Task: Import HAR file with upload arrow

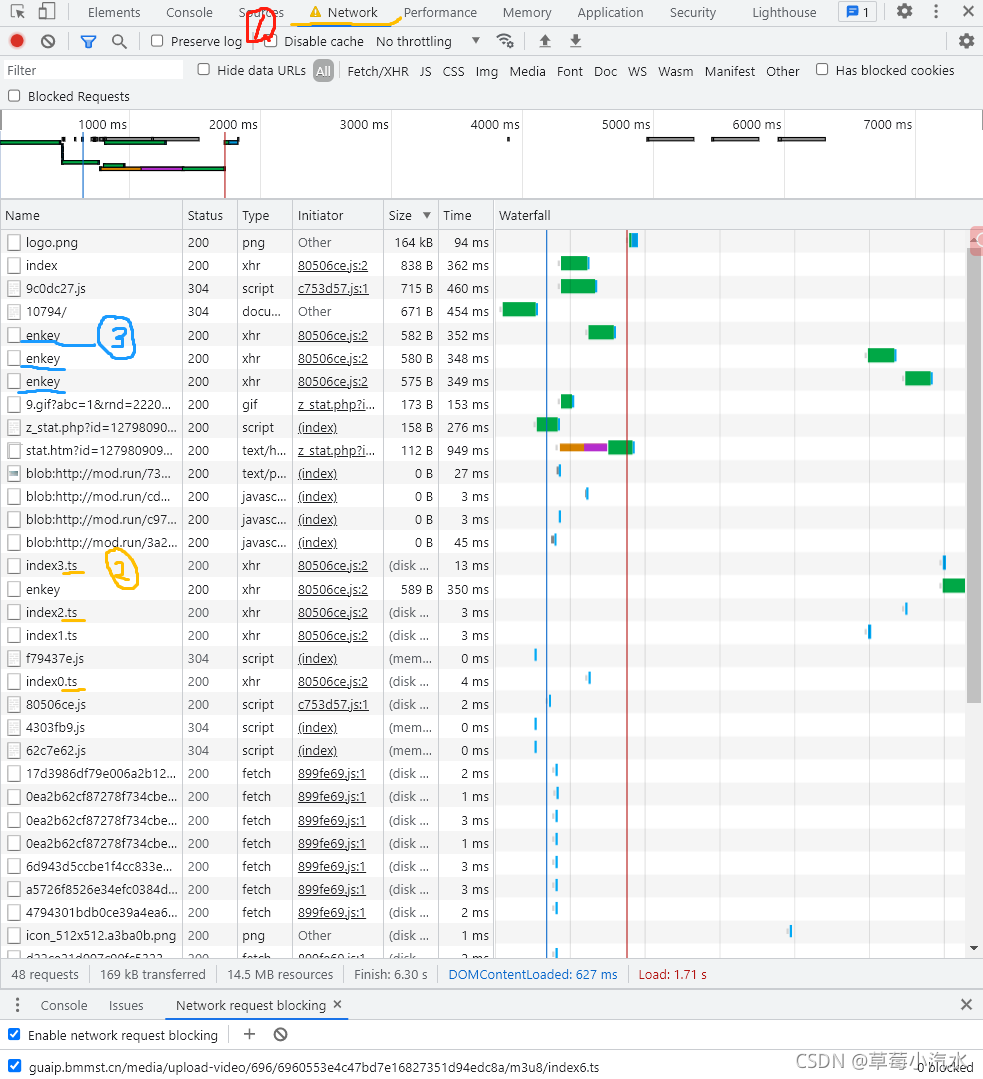Action: coord(545,41)
